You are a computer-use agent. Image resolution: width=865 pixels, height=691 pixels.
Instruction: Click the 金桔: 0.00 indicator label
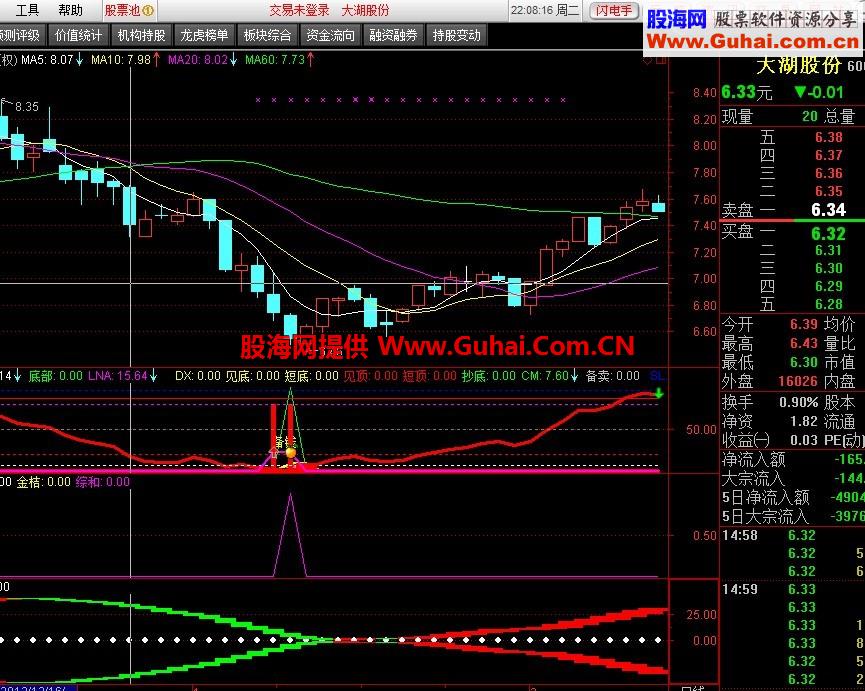pos(44,482)
